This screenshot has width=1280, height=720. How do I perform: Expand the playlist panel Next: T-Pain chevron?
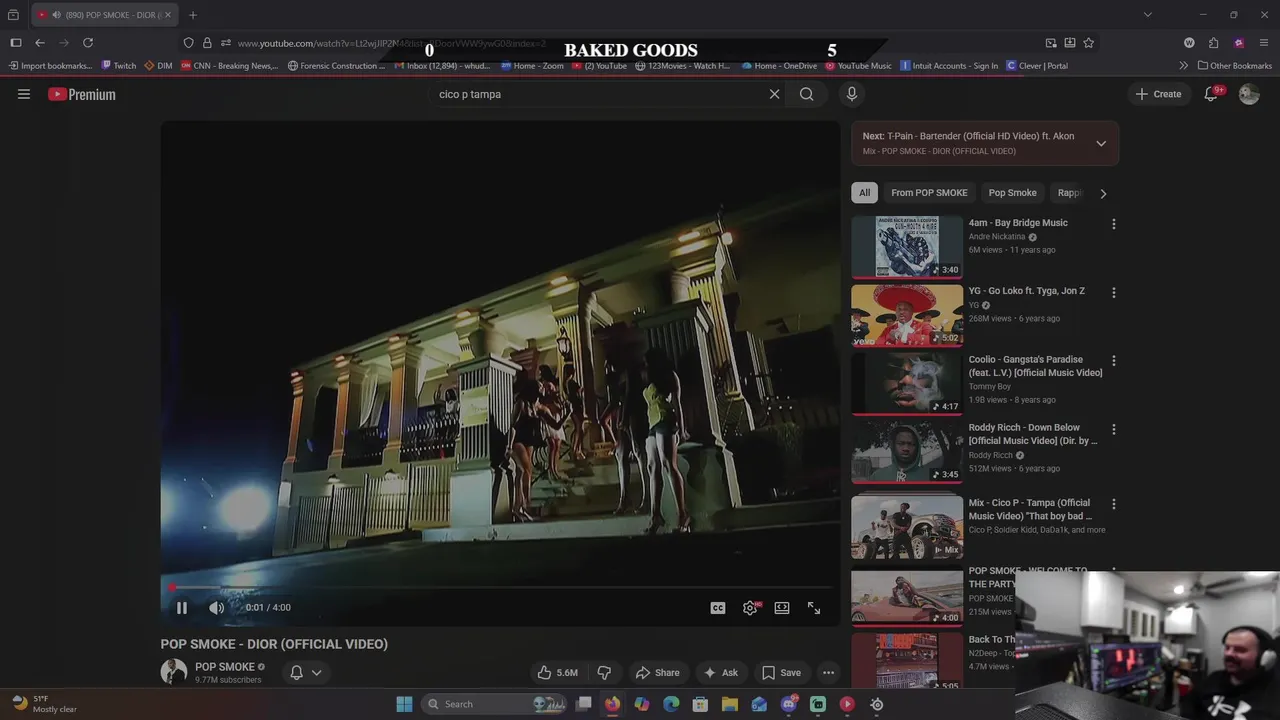tap(1101, 143)
